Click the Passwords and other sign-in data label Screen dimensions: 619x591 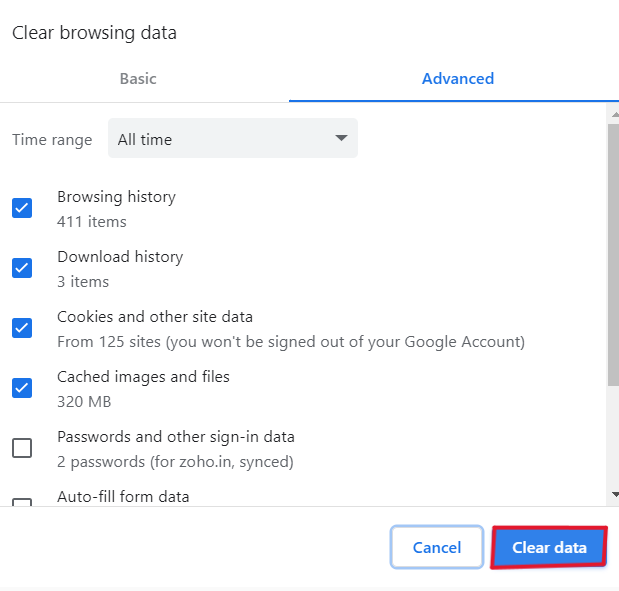[176, 437]
